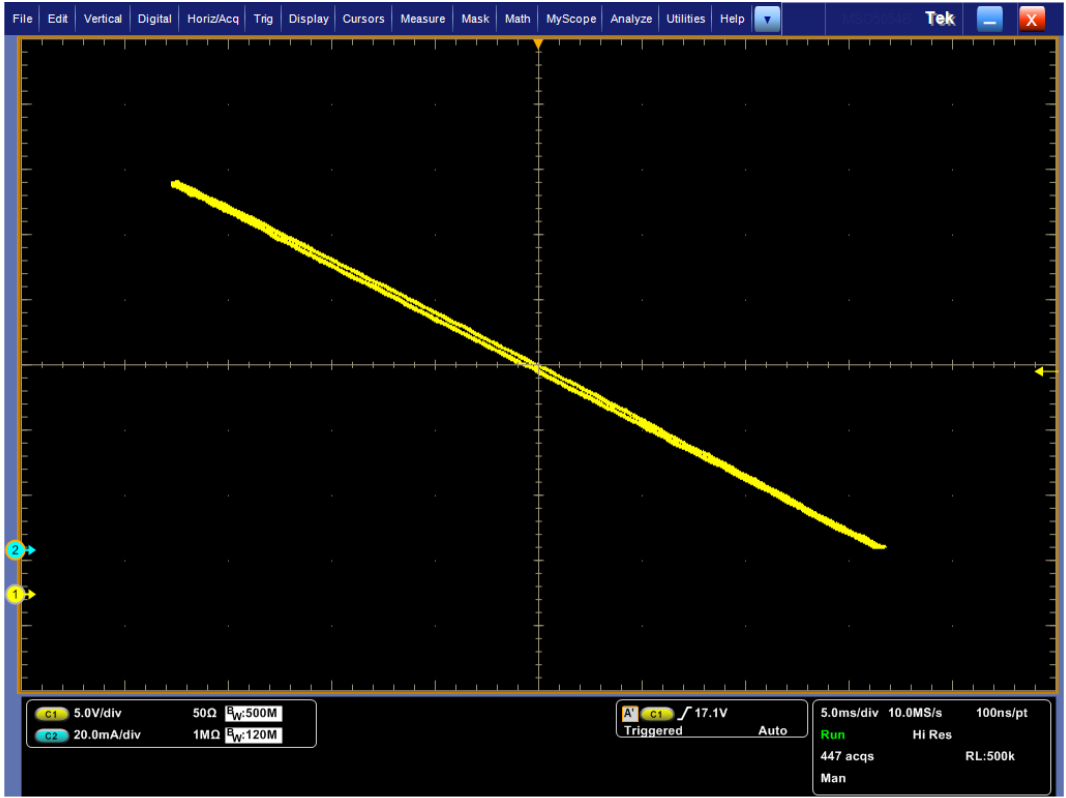Open the Cursors menu
Screen dimensions: 1066x798
pyautogui.click(x=363, y=18)
